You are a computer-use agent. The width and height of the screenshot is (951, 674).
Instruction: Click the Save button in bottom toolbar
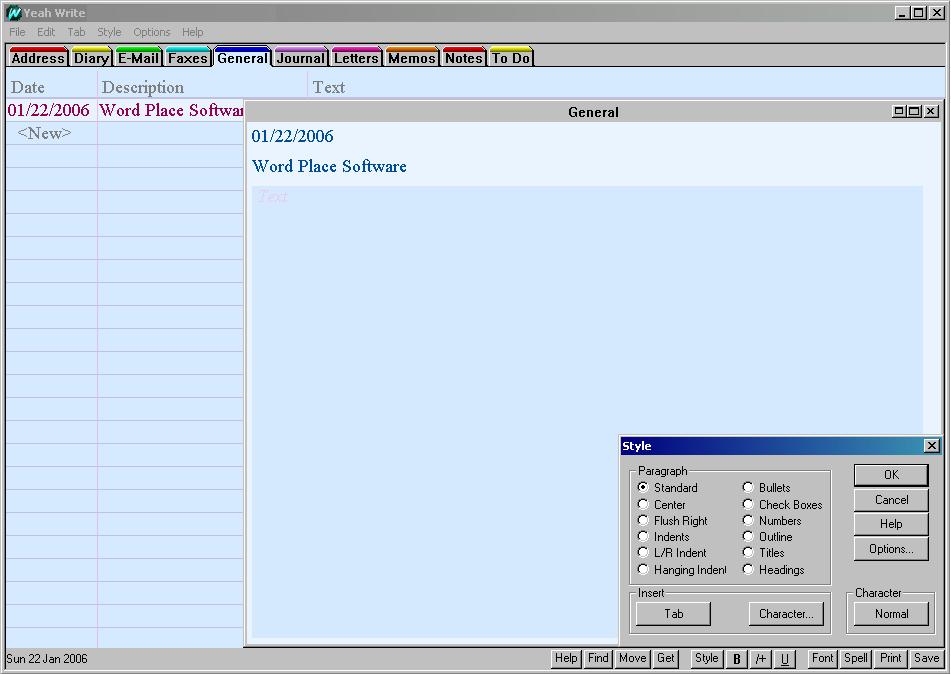926,658
